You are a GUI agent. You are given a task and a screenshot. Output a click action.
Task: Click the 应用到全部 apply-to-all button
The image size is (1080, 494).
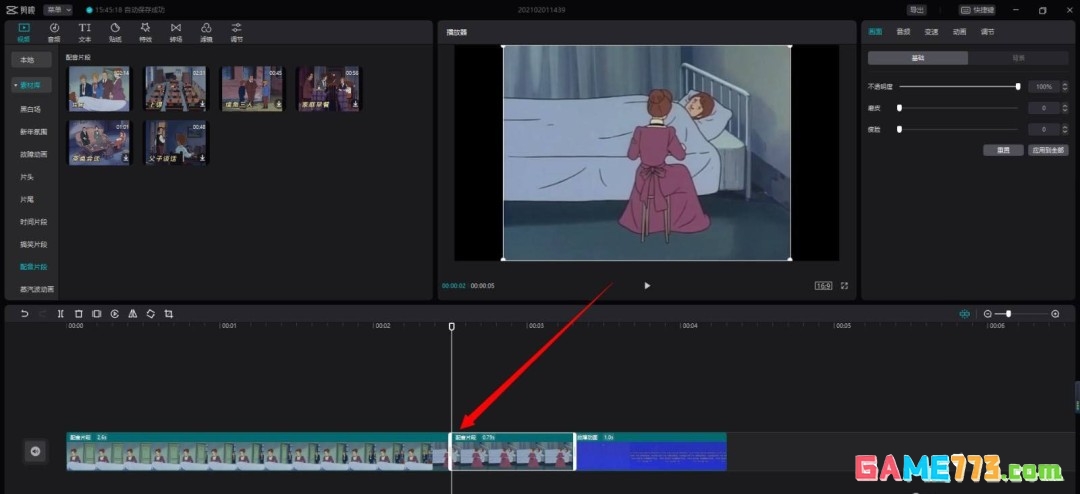tap(1048, 150)
